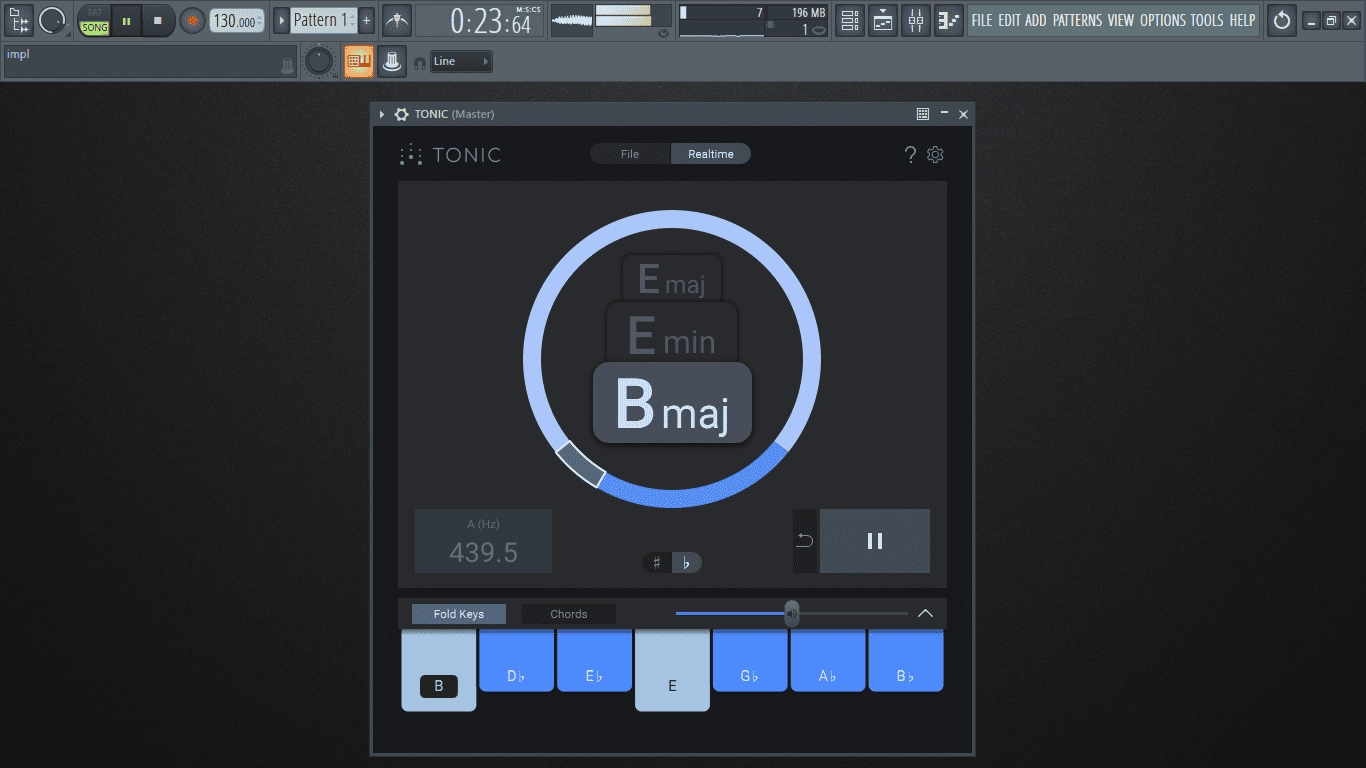Click the oscilloscope waveform display
1366x768 pixels.
tap(572, 21)
